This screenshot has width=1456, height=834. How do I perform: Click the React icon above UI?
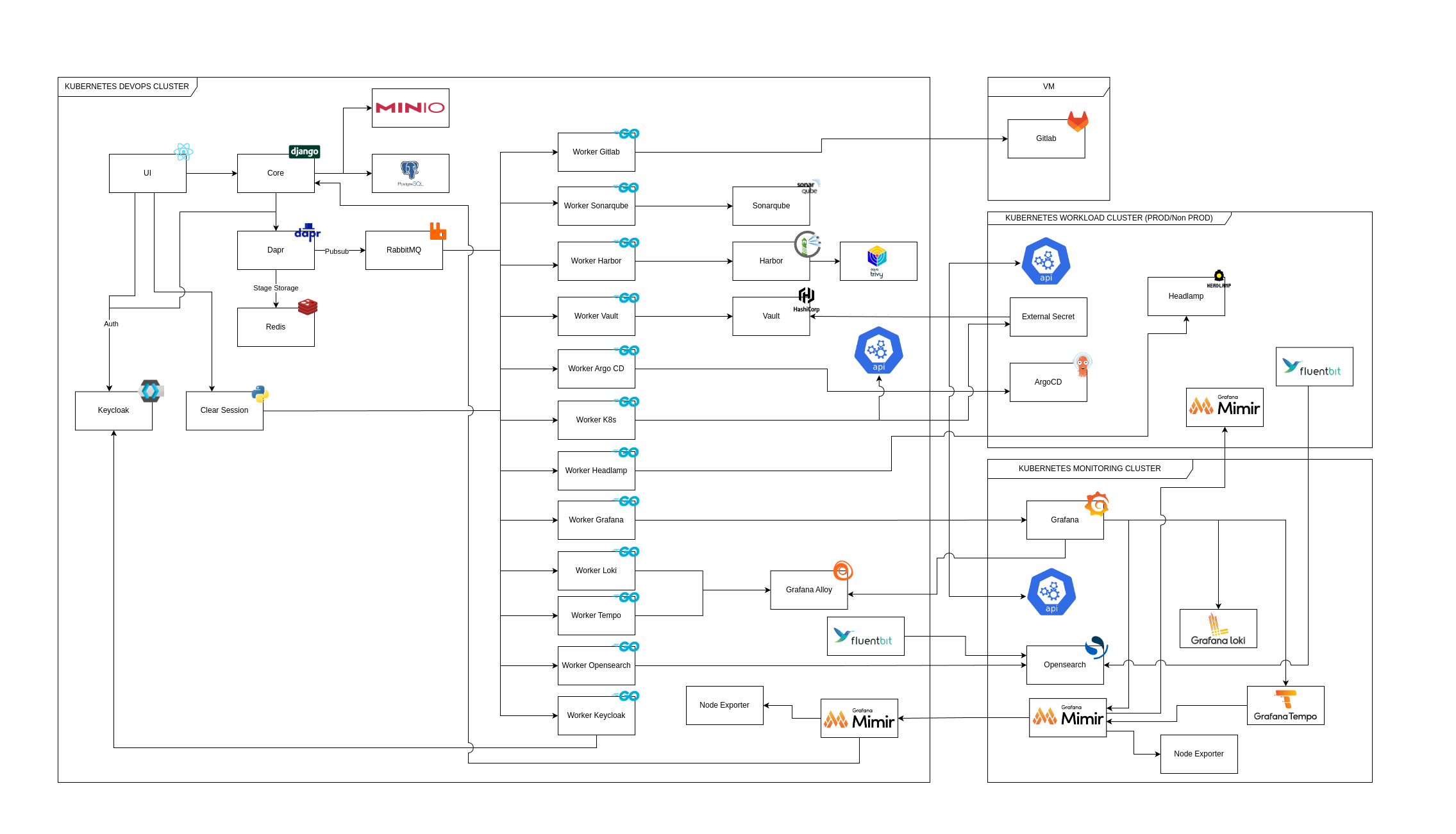183,152
